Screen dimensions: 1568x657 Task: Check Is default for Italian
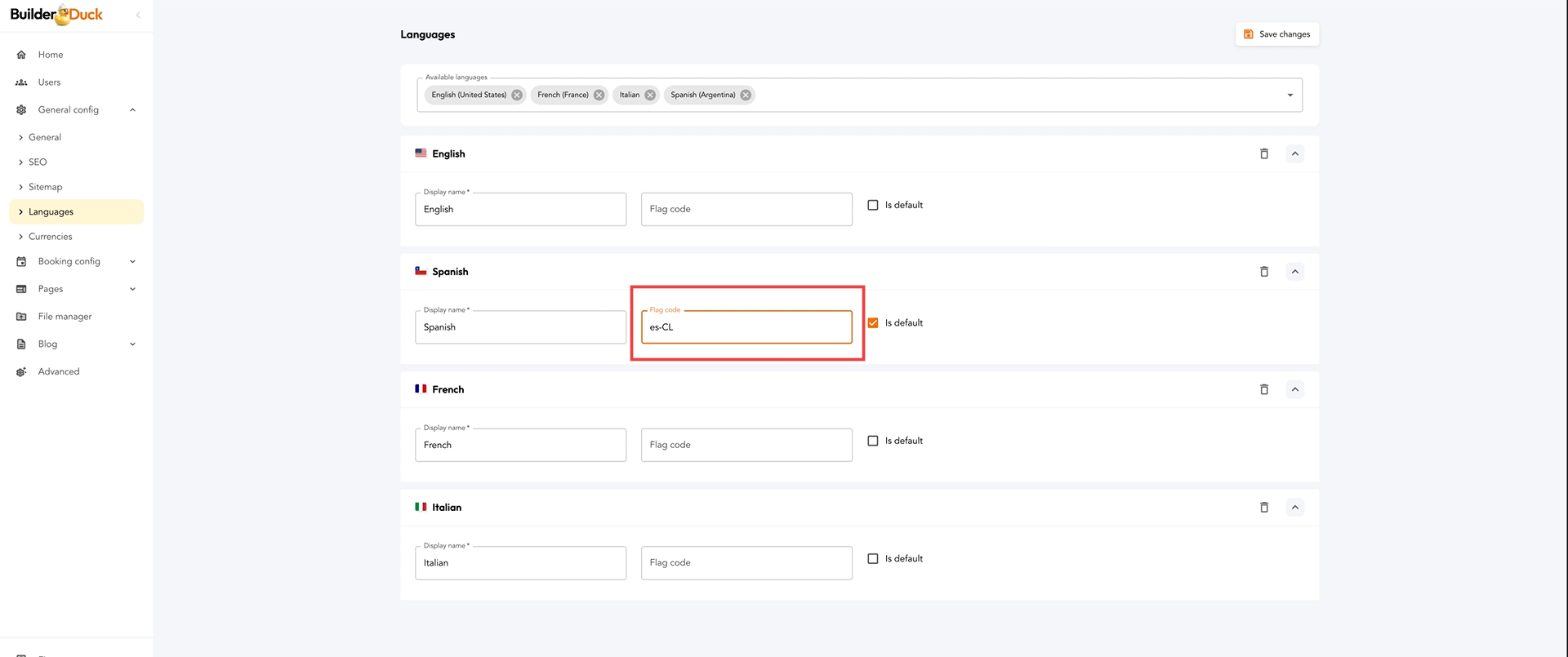873,559
